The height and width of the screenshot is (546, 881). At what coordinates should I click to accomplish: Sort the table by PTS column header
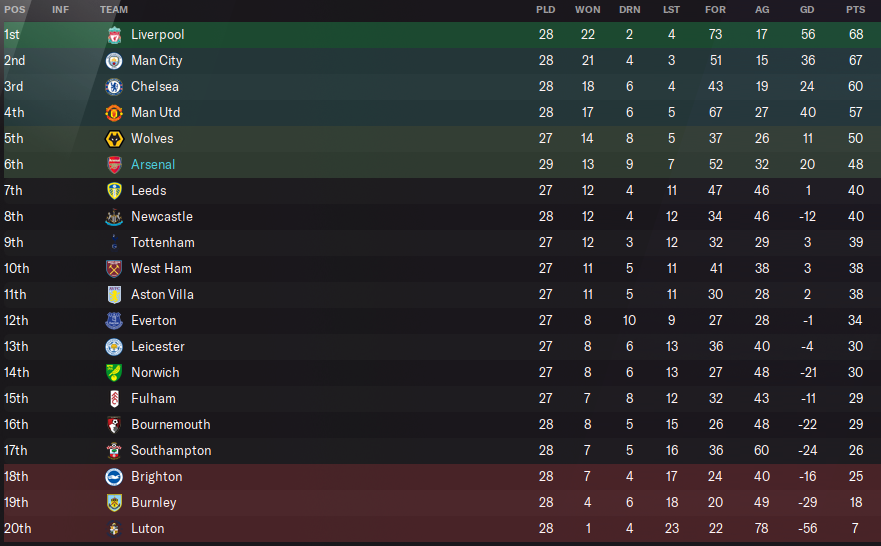855,9
